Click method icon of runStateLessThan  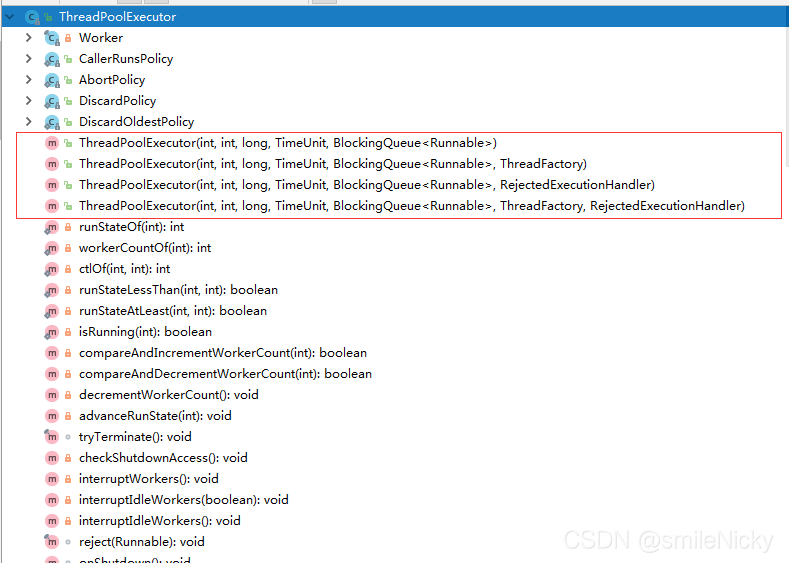pyautogui.click(x=52, y=290)
